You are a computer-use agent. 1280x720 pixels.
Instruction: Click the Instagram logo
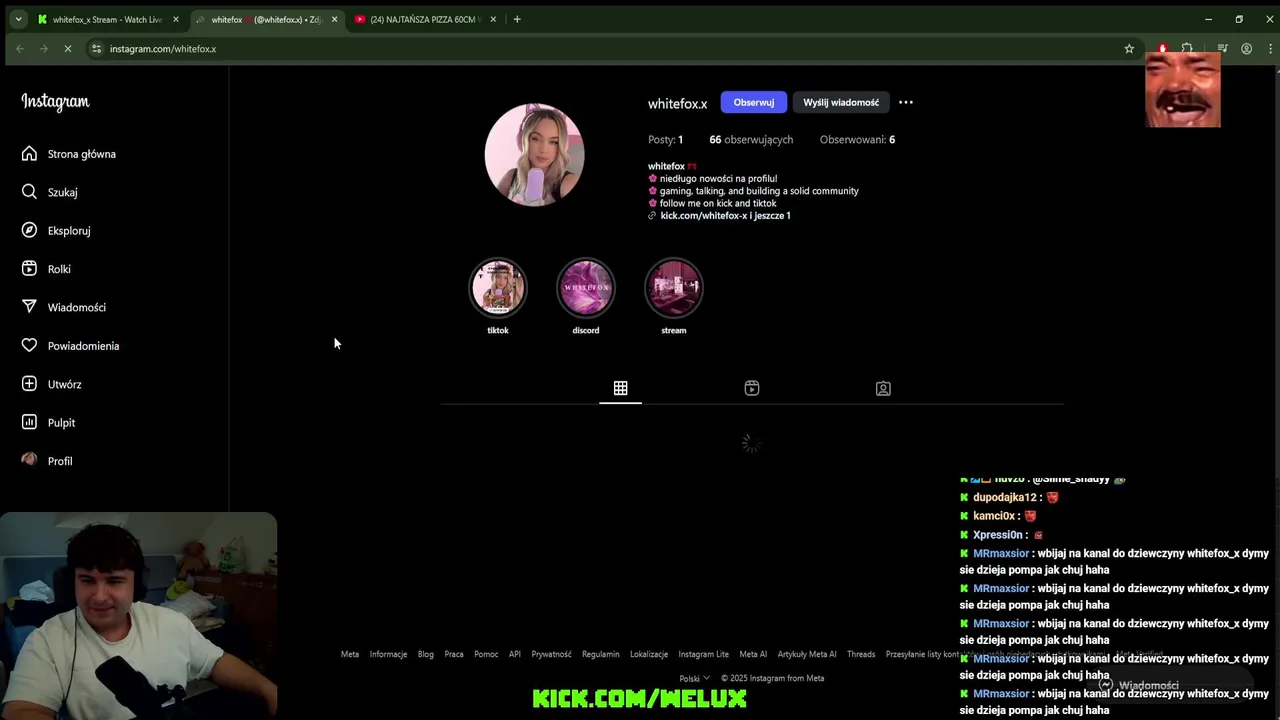[55, 102]
